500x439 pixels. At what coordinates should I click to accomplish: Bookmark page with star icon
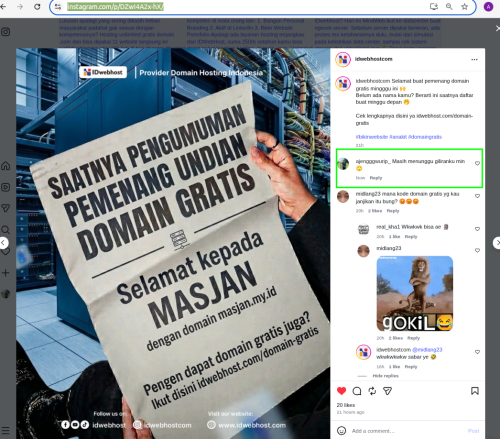pos(464,7)
